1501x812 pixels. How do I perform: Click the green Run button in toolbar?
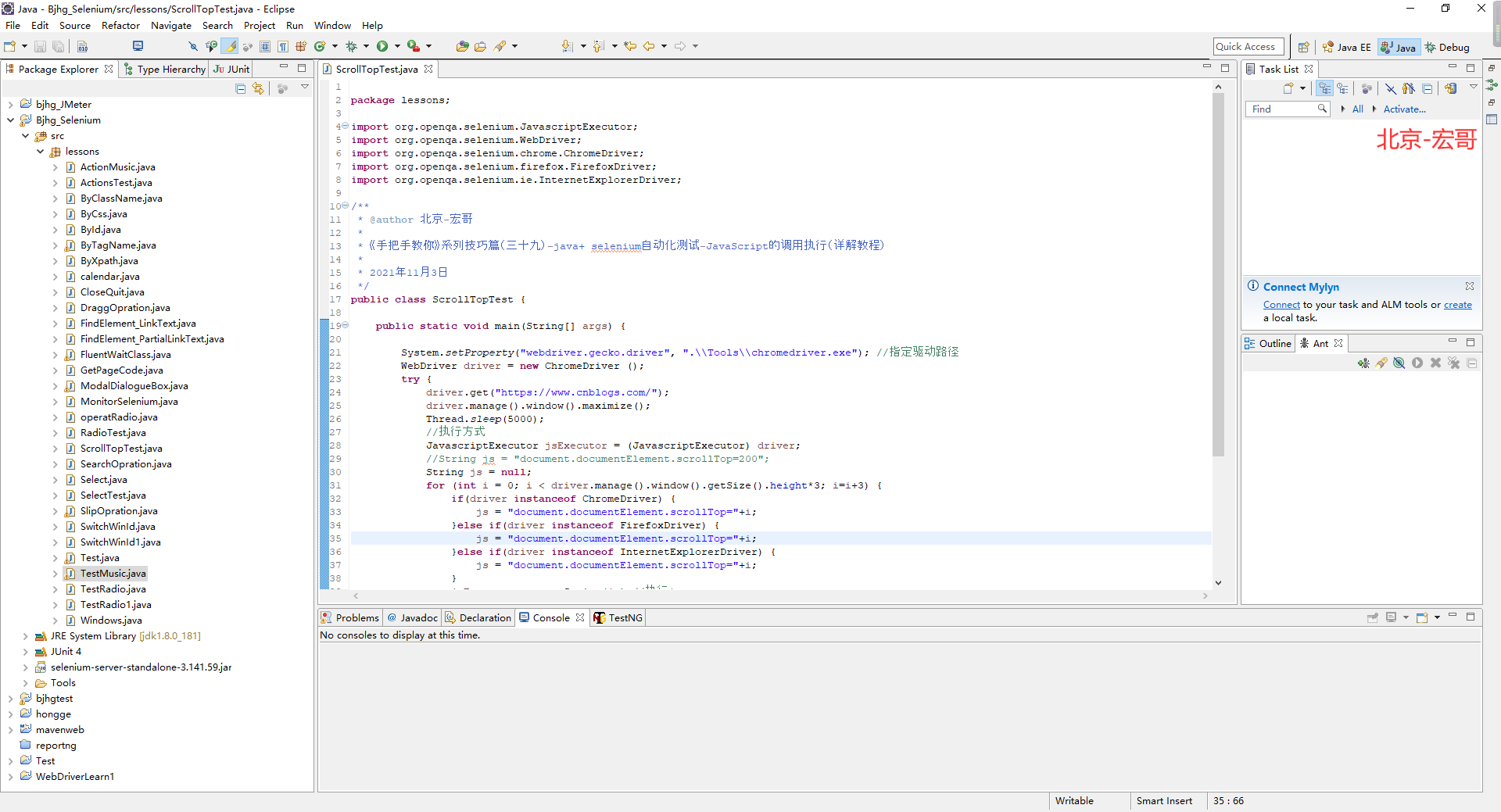click(x=382, y=47)
